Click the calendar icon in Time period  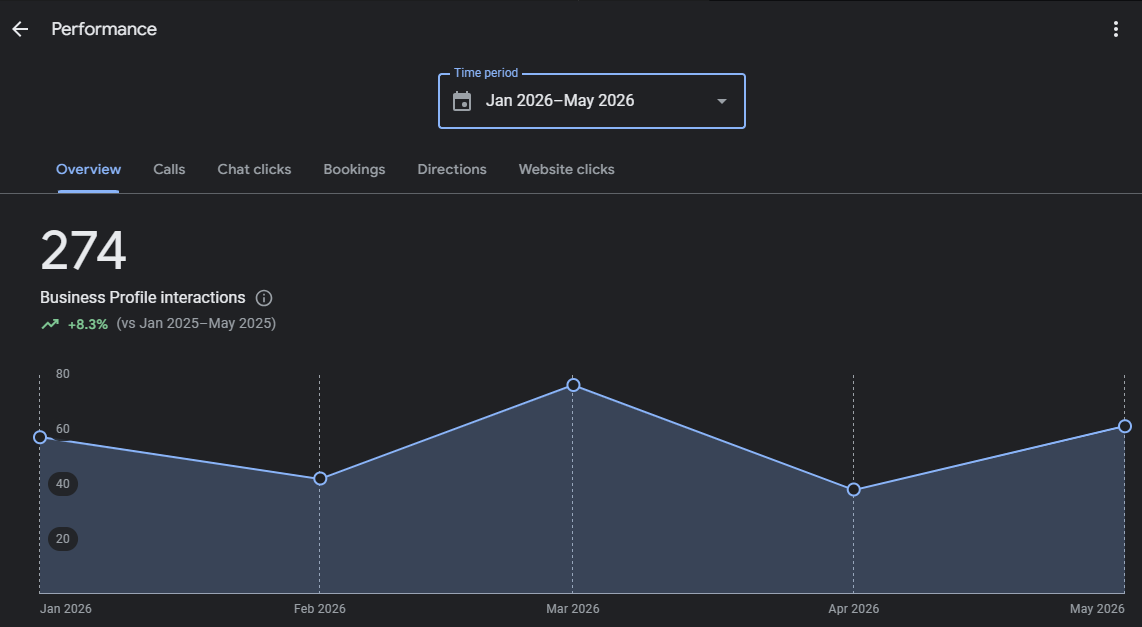pyautogui.click(x=462, y=101)
